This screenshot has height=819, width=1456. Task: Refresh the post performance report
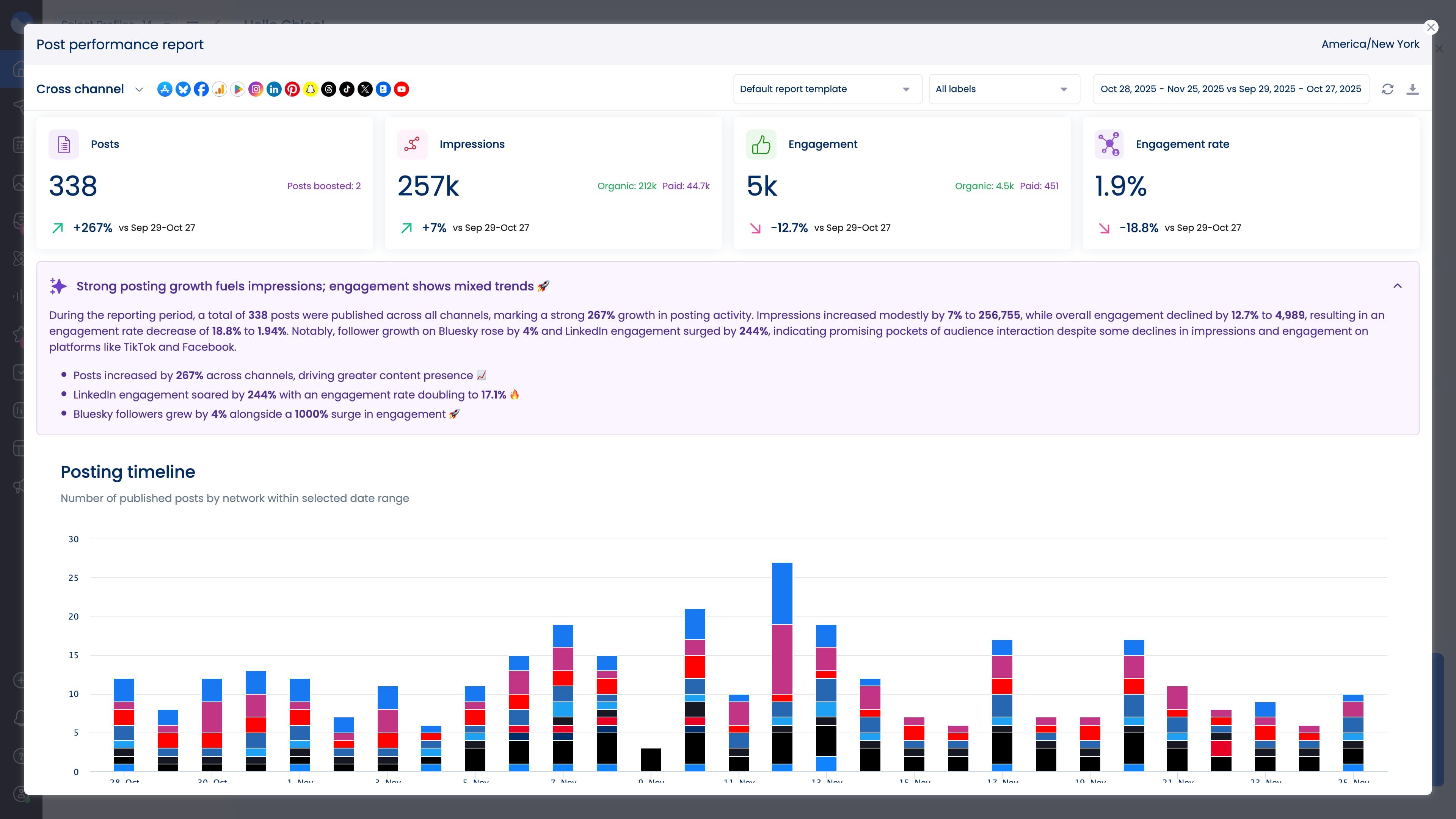(1388, 89)
